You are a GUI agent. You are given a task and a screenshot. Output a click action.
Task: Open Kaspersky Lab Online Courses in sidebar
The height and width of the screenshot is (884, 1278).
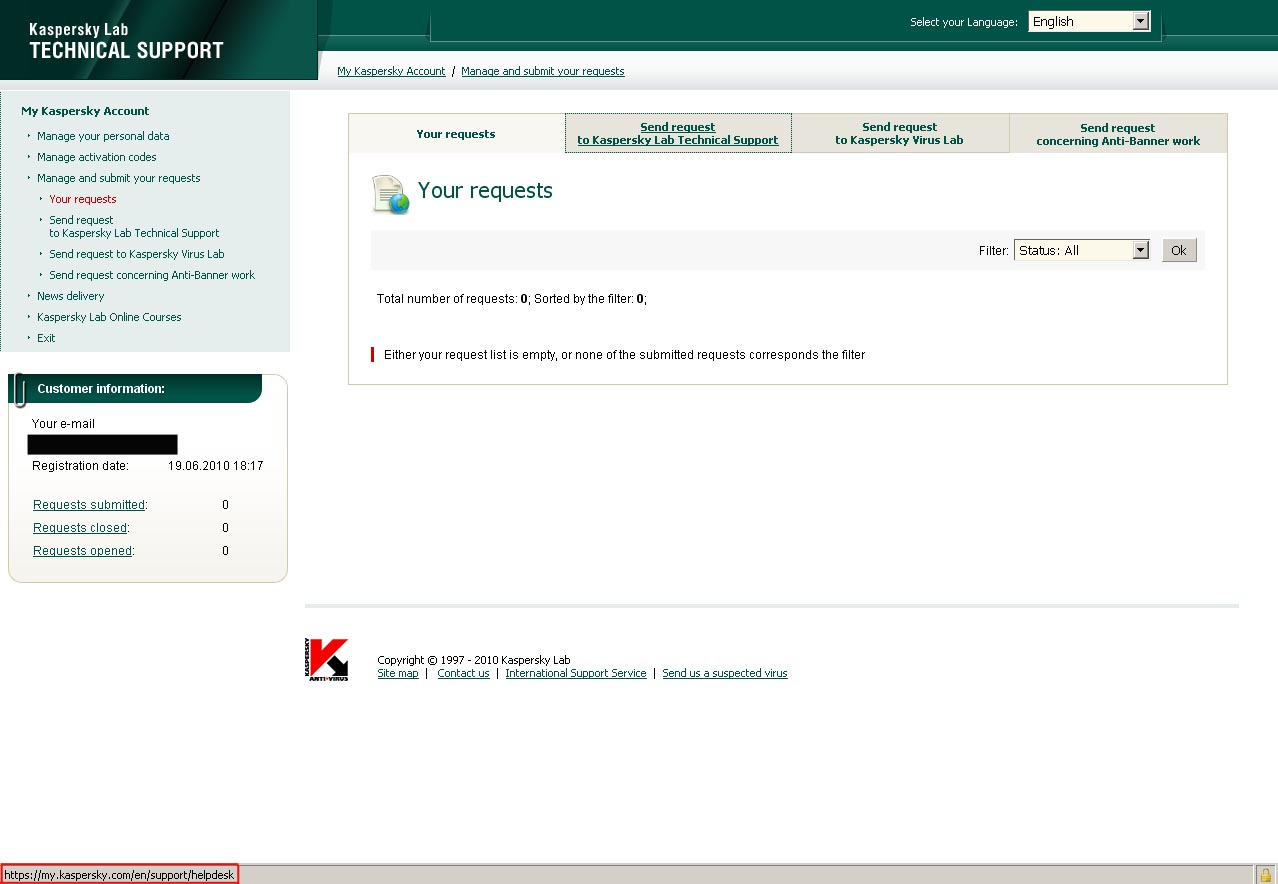110,317
